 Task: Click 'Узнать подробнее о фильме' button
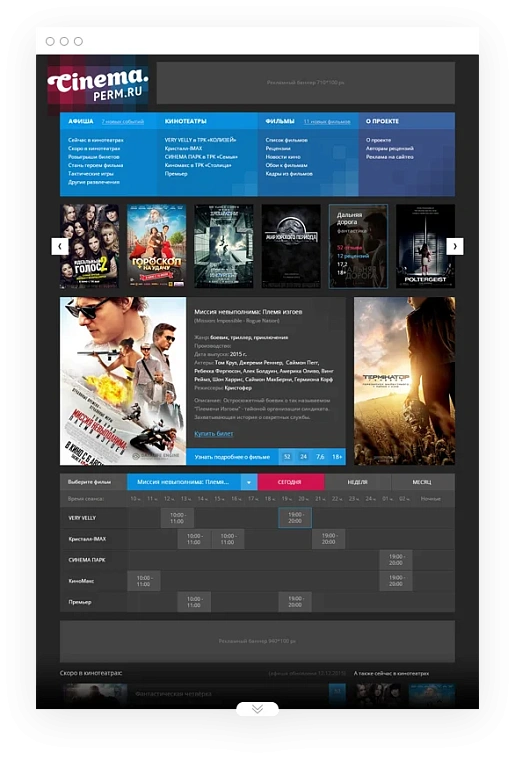[232, 457]
